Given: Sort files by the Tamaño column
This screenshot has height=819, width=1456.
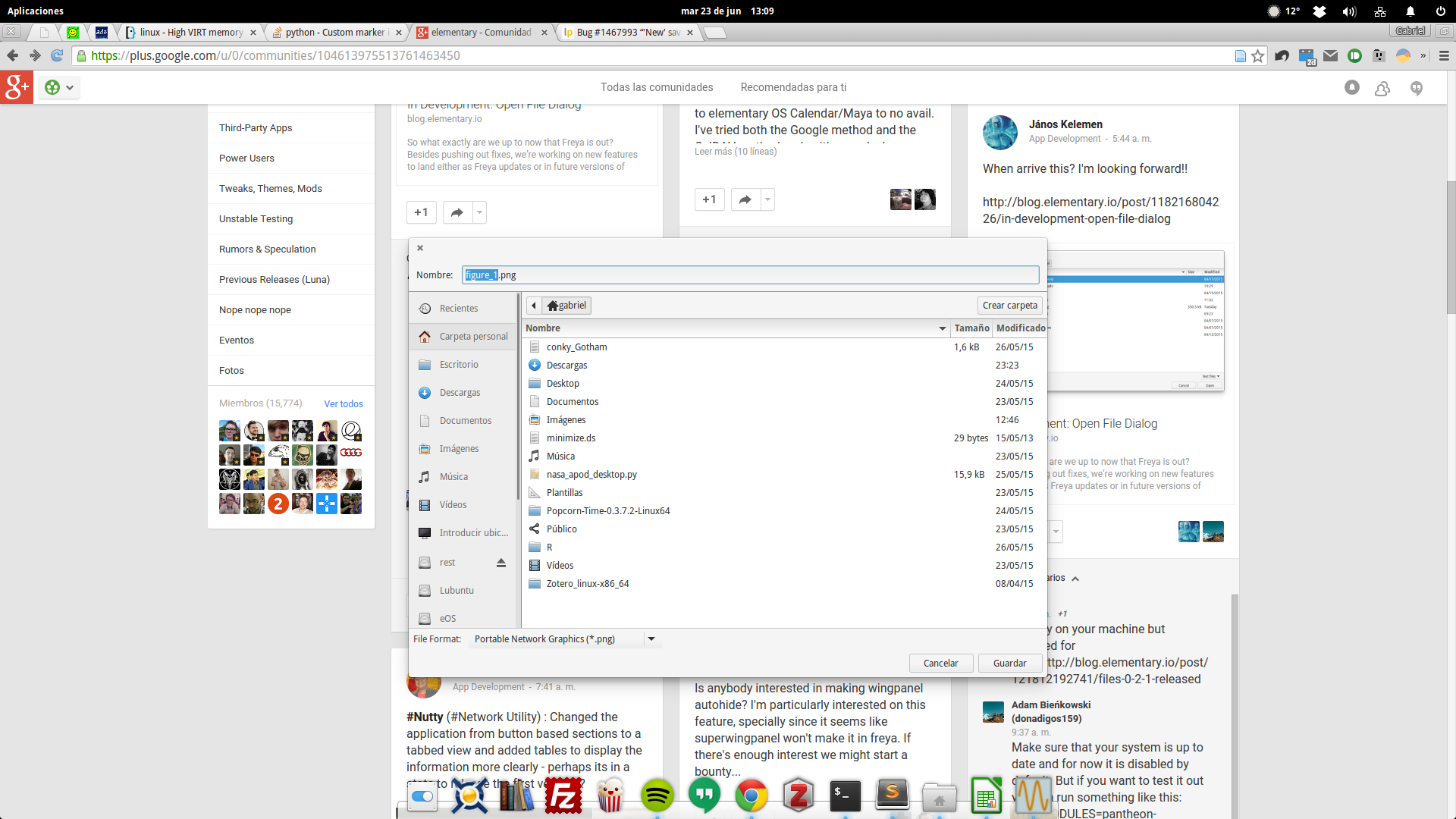Looking at the screenshot, I should tap(971, 328).
